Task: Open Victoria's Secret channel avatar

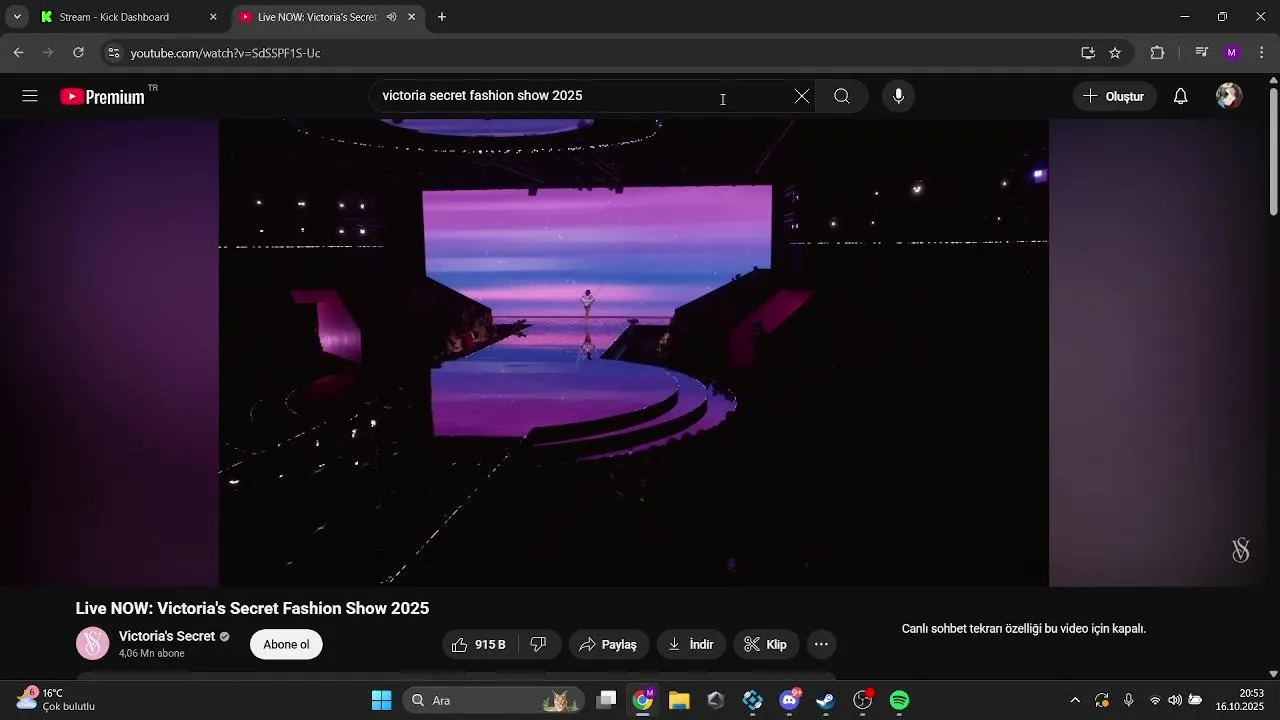Action: (x=92, y=644)
